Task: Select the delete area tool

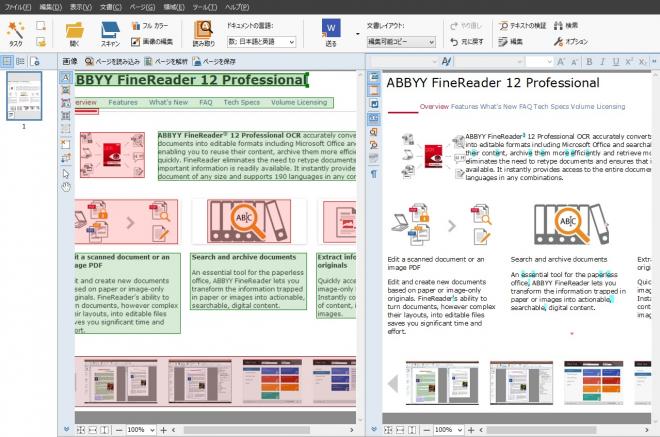Action: (x=66, y=144)
